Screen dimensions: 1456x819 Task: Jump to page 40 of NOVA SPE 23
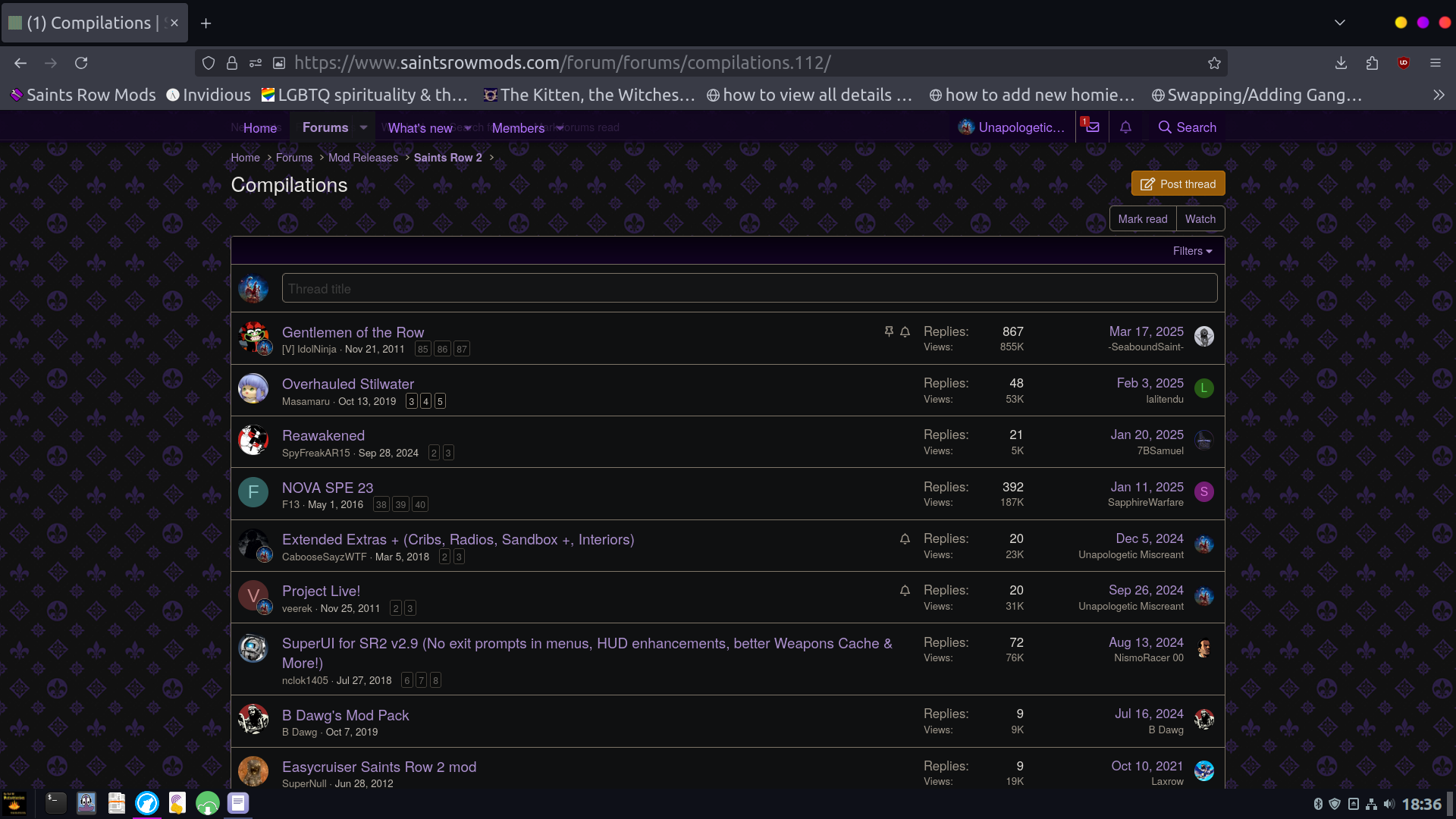(x=420, y=504)
